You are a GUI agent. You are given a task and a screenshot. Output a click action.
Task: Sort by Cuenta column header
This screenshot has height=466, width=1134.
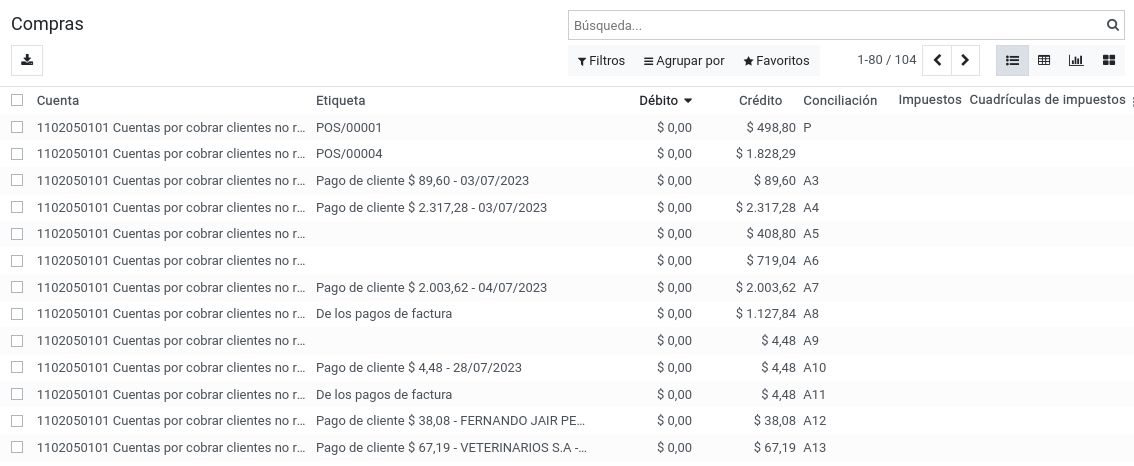[58, 101]
